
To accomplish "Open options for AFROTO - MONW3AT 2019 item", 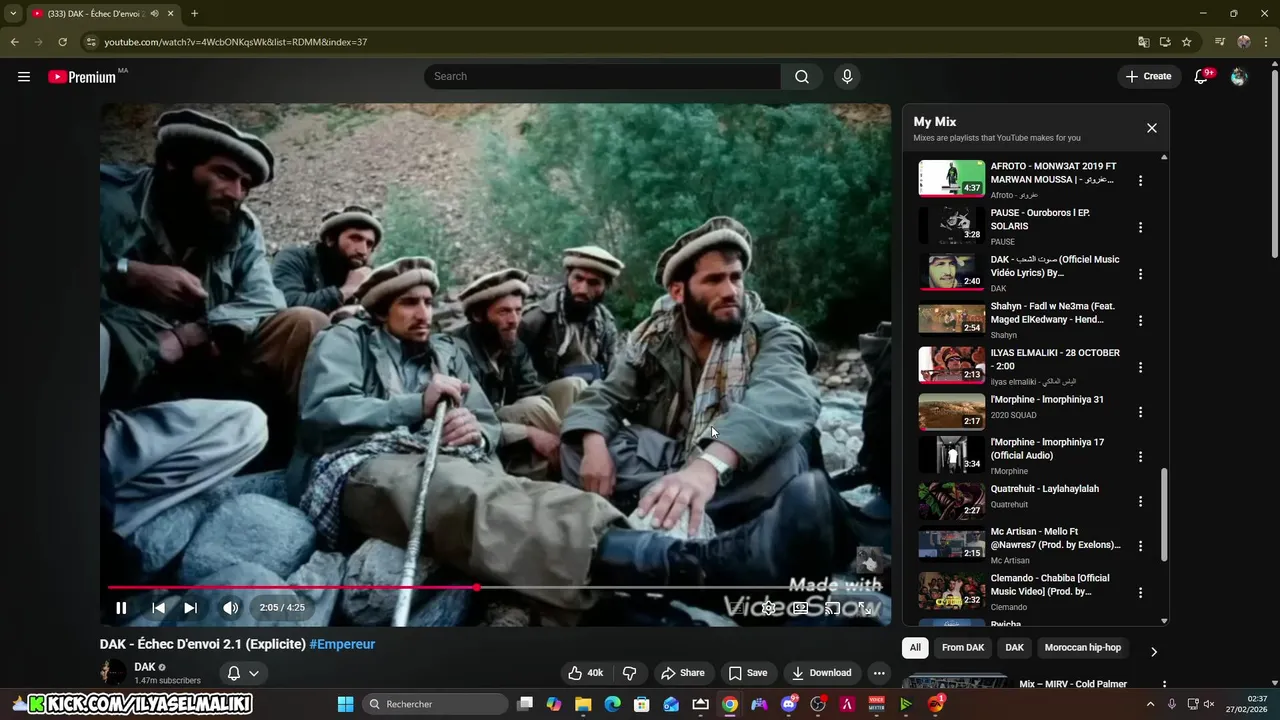I will pyautogui.click(x=1140, y=181).
